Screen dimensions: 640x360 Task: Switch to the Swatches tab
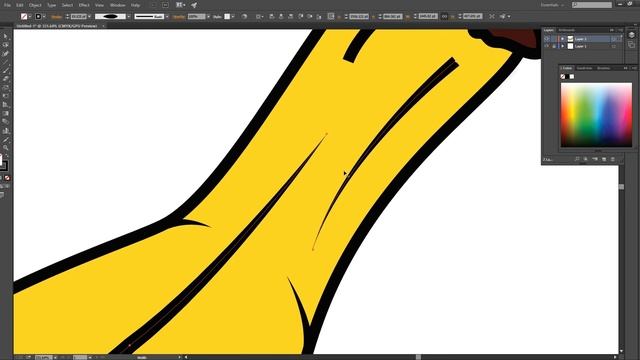pos(584,68)
